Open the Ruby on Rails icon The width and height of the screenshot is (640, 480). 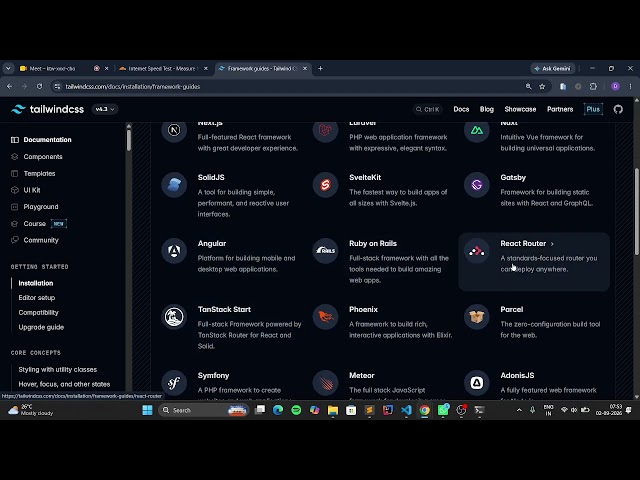point(325,251)
